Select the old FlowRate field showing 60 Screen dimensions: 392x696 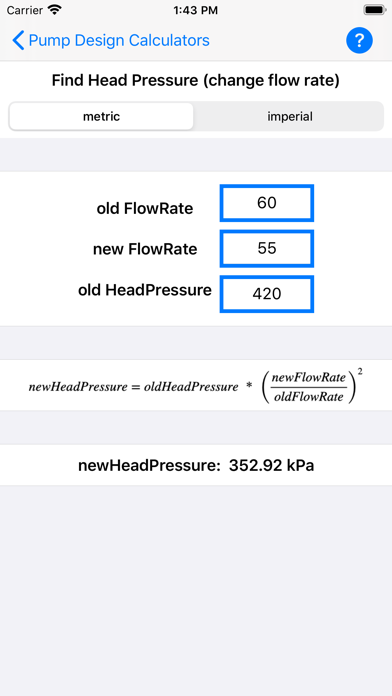click(267, 203)
